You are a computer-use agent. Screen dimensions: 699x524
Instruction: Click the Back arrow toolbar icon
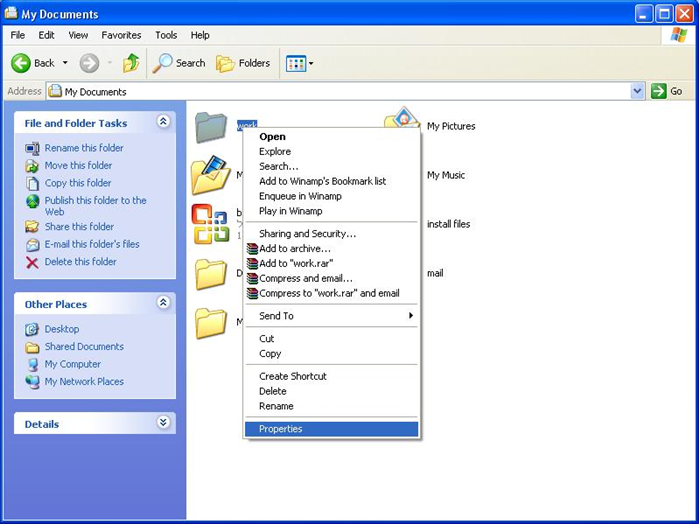[x=21, y=63]
